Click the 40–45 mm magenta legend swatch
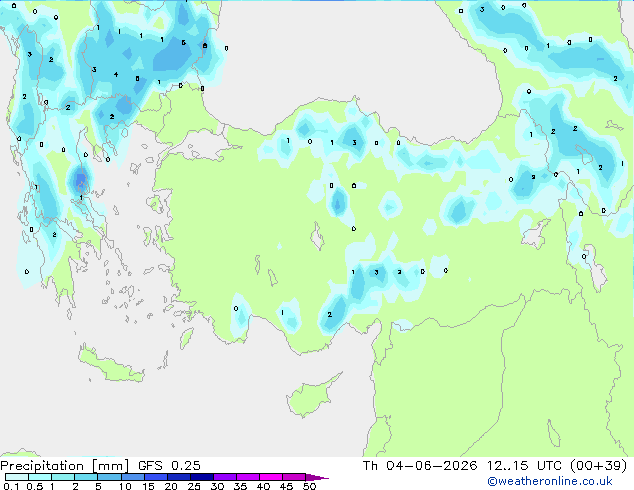This screenshot has height=490, width=634. pos(271,477)
